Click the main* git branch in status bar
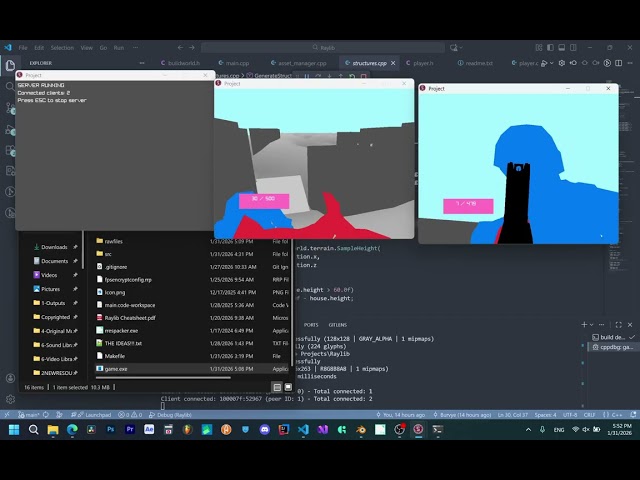The height and width of the screenshot is (480, 640). point(29,415)
